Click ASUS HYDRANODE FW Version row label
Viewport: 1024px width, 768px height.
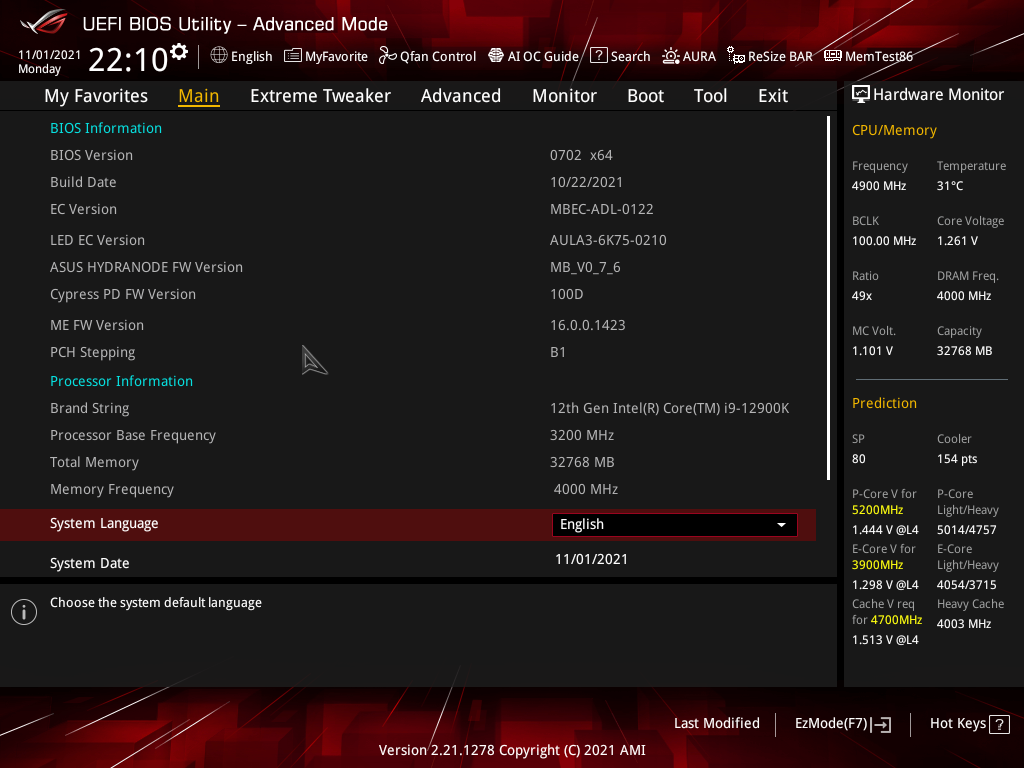coord(146,267)
